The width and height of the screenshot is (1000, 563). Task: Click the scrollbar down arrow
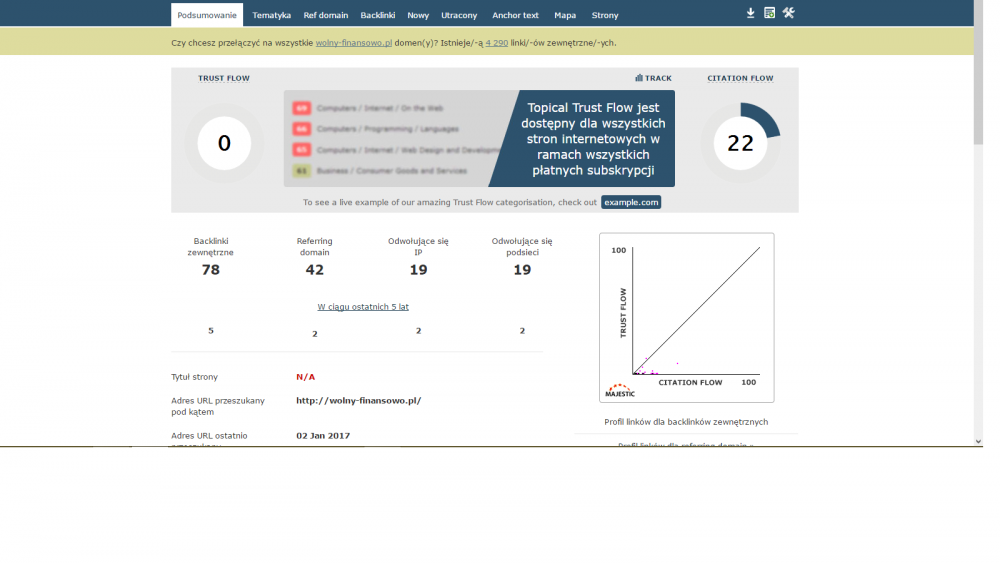pos(978,441)
